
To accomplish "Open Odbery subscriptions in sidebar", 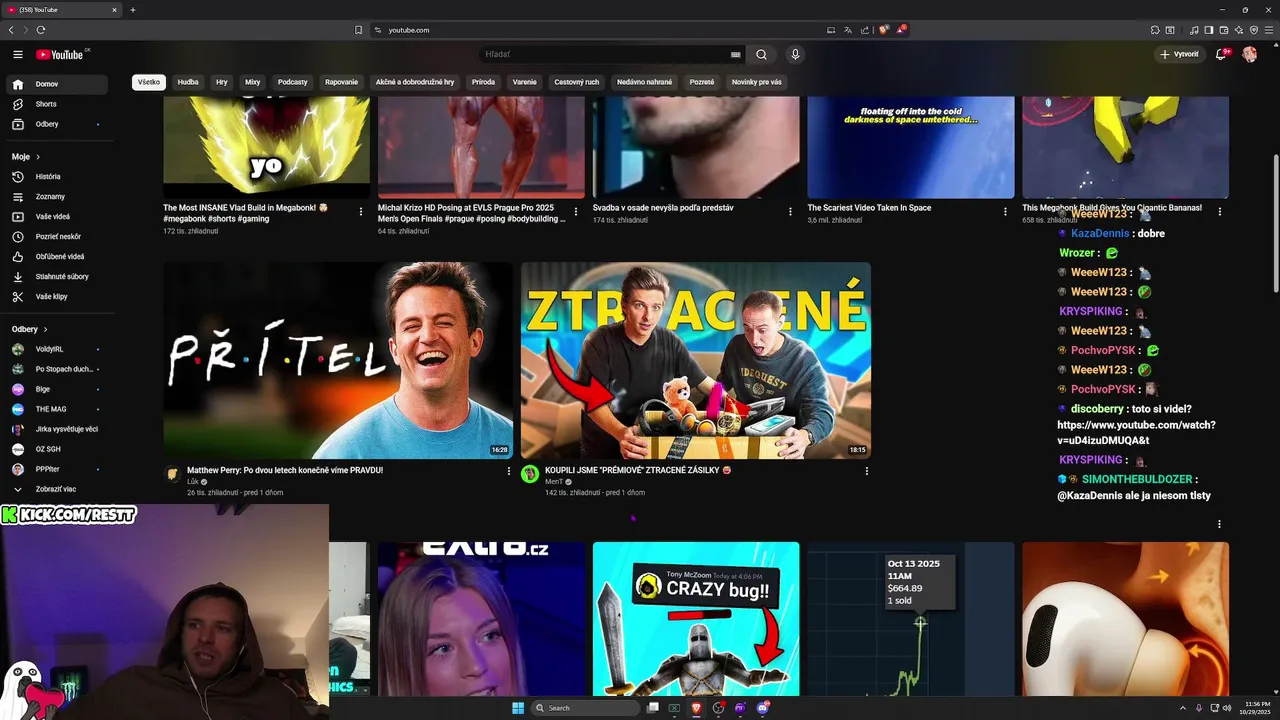I will [x=56, y=124].
